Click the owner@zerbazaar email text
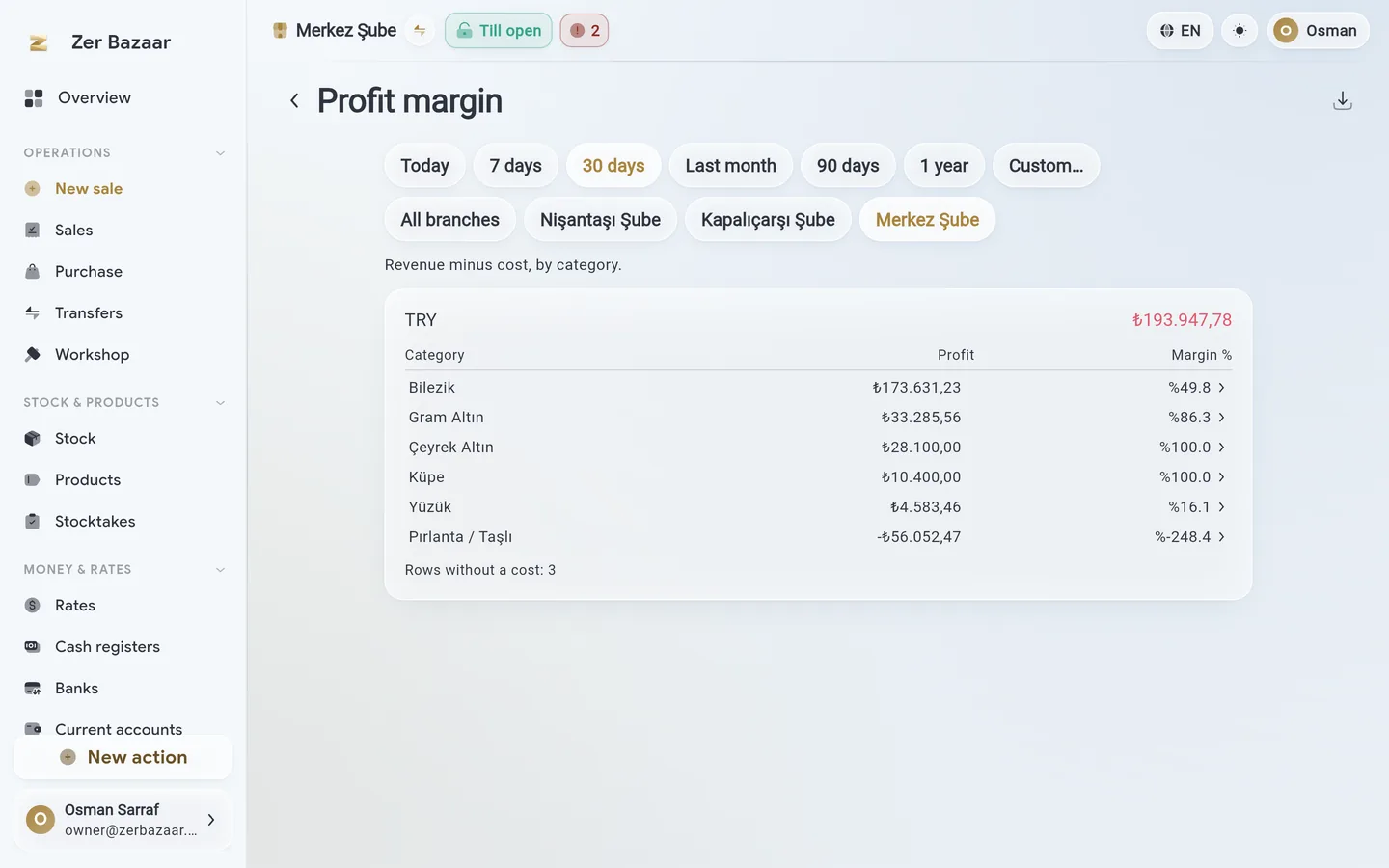Image resolution: width=1389 pixels, height=868 pixels. click(131, 830)
